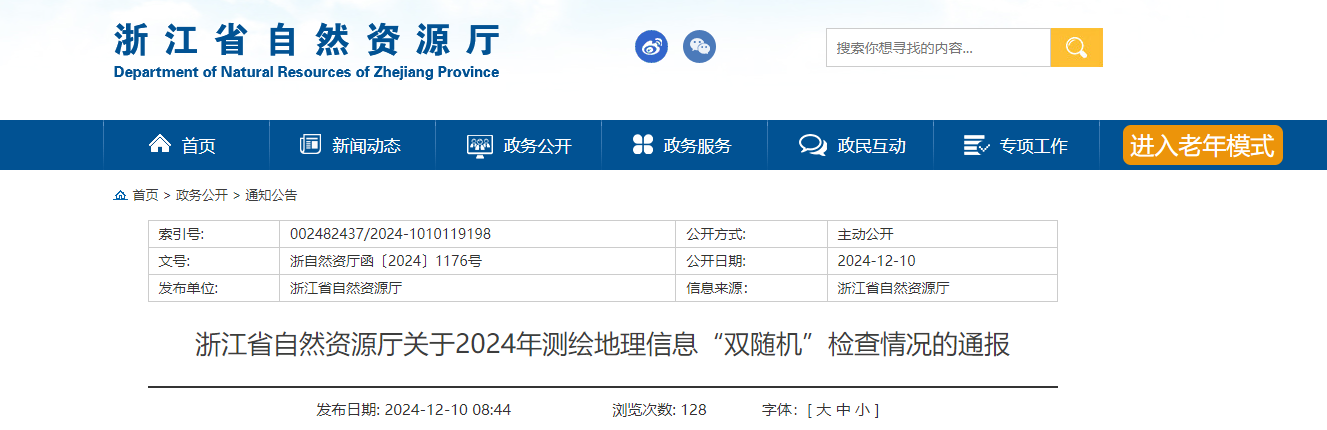Click the small home icon in breadcrumb
Viewport: 1327px width, 430px height.
[x=120, y=195]
